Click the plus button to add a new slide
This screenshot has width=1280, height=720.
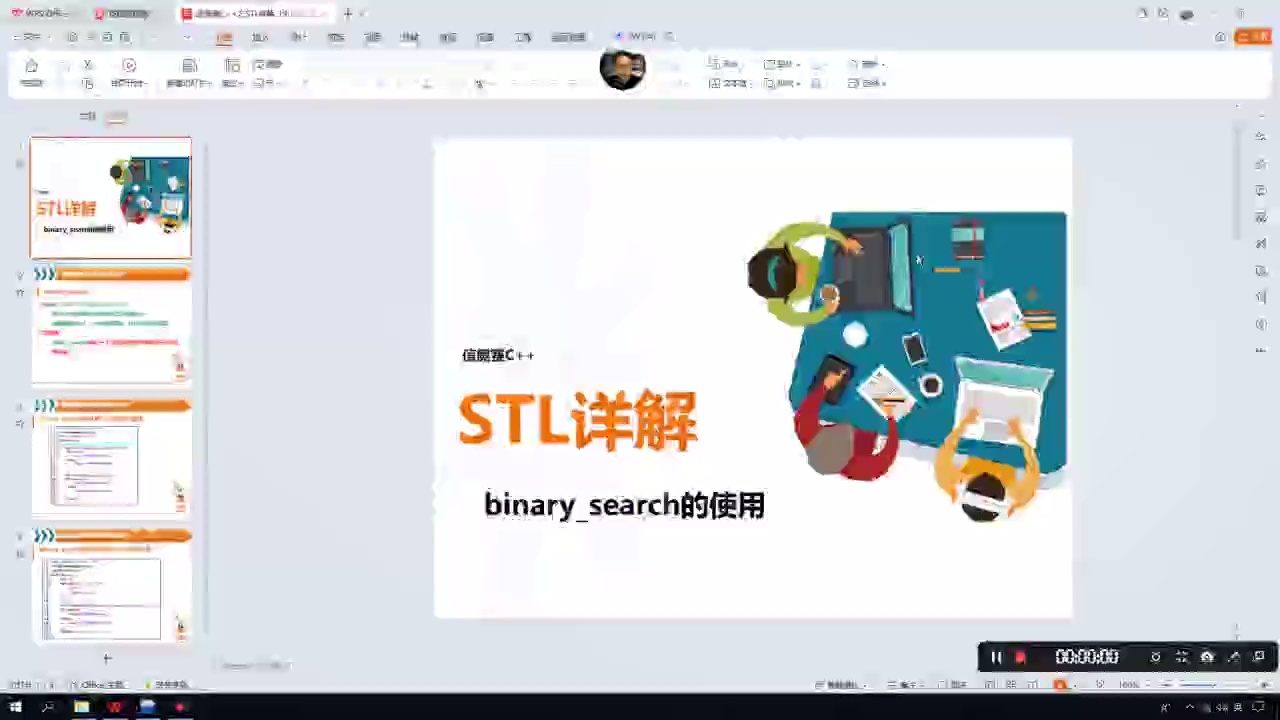point(107,658)
